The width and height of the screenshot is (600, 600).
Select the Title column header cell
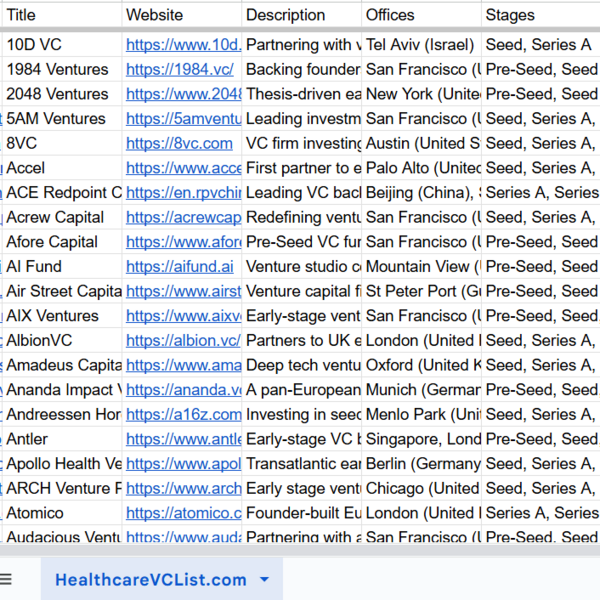[x=62, y=15]
